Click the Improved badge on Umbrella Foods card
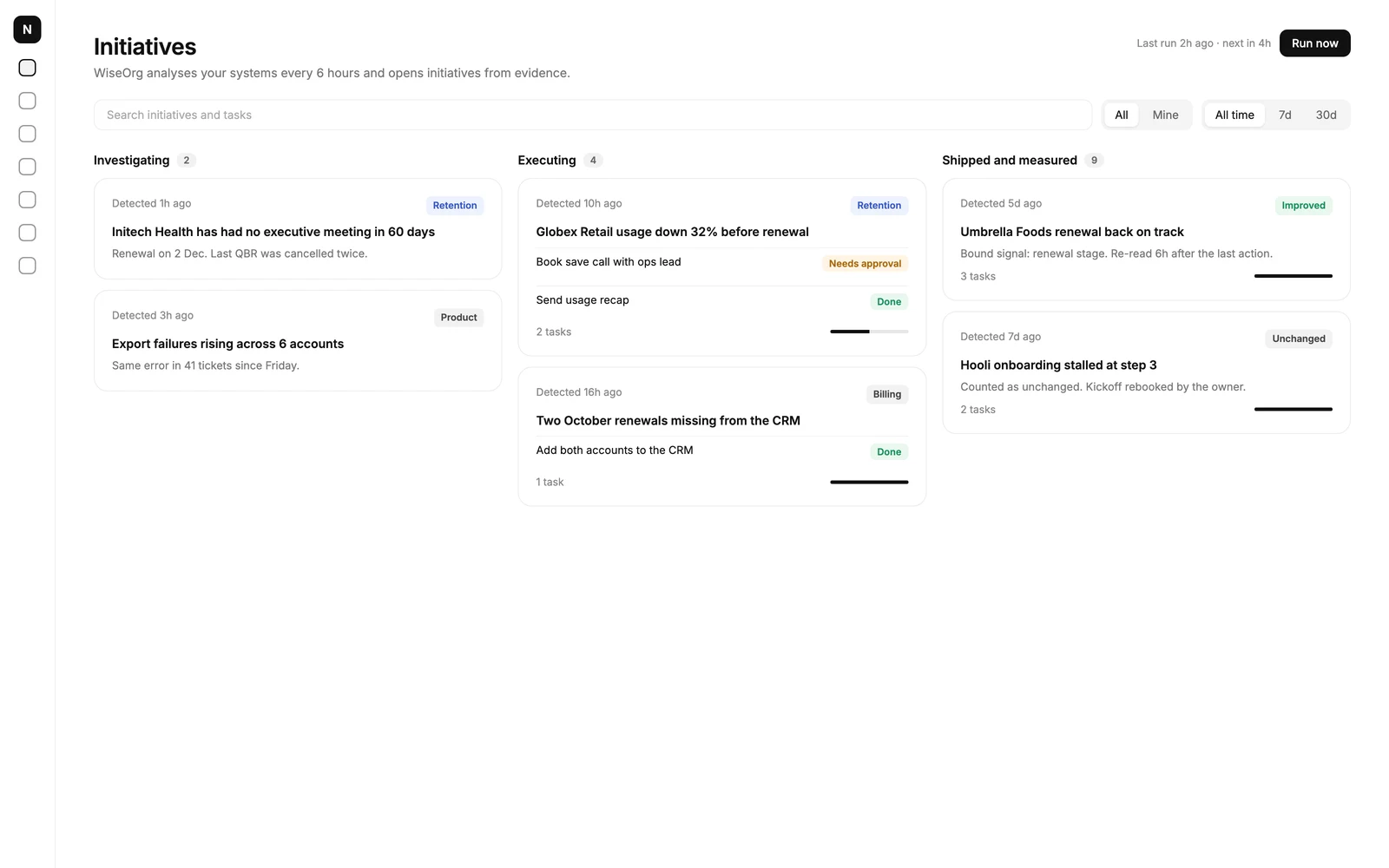This screenshot has width=1389, height=868. click(x=1303, y=206)
